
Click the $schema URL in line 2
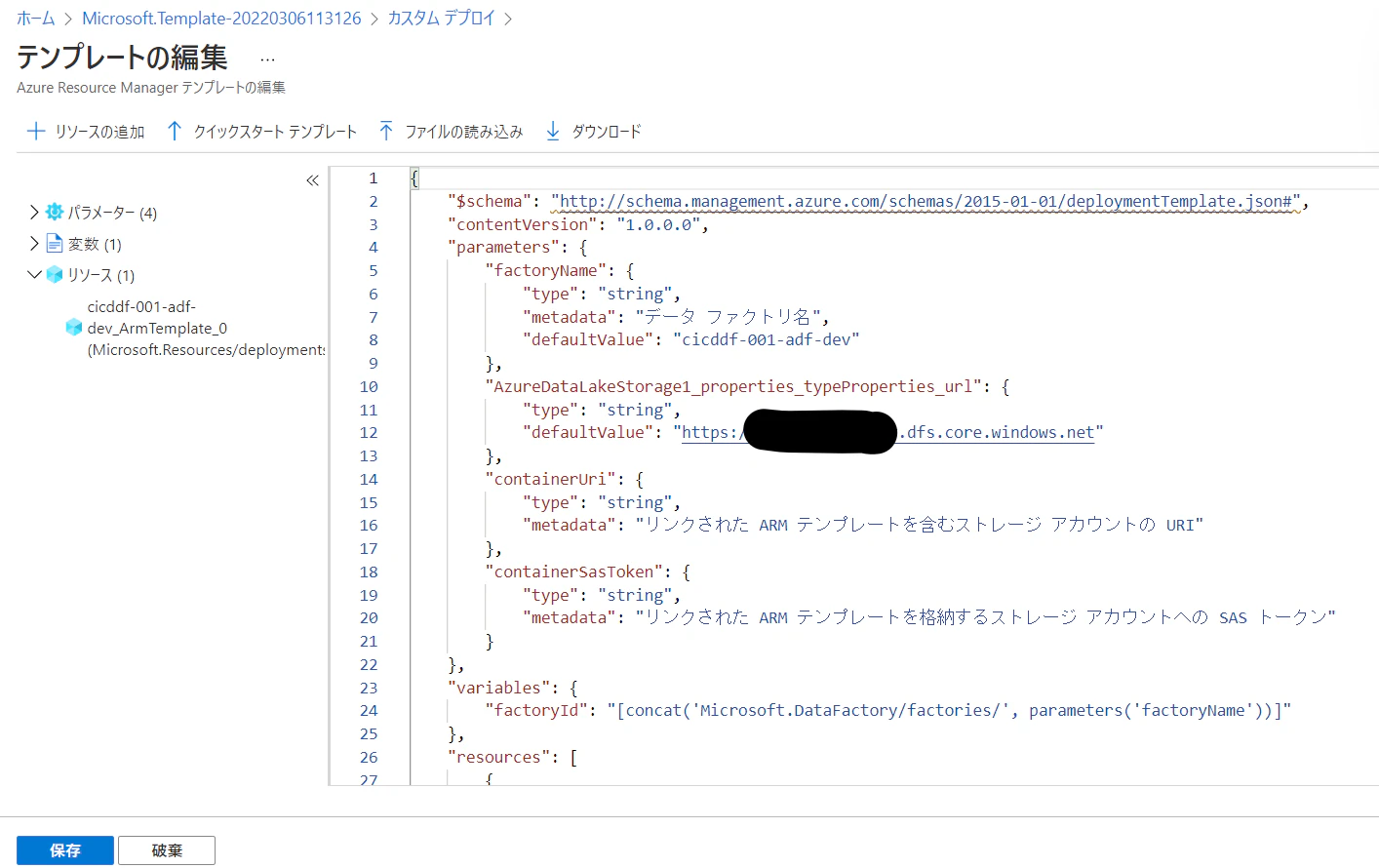(x=926, y=201)
